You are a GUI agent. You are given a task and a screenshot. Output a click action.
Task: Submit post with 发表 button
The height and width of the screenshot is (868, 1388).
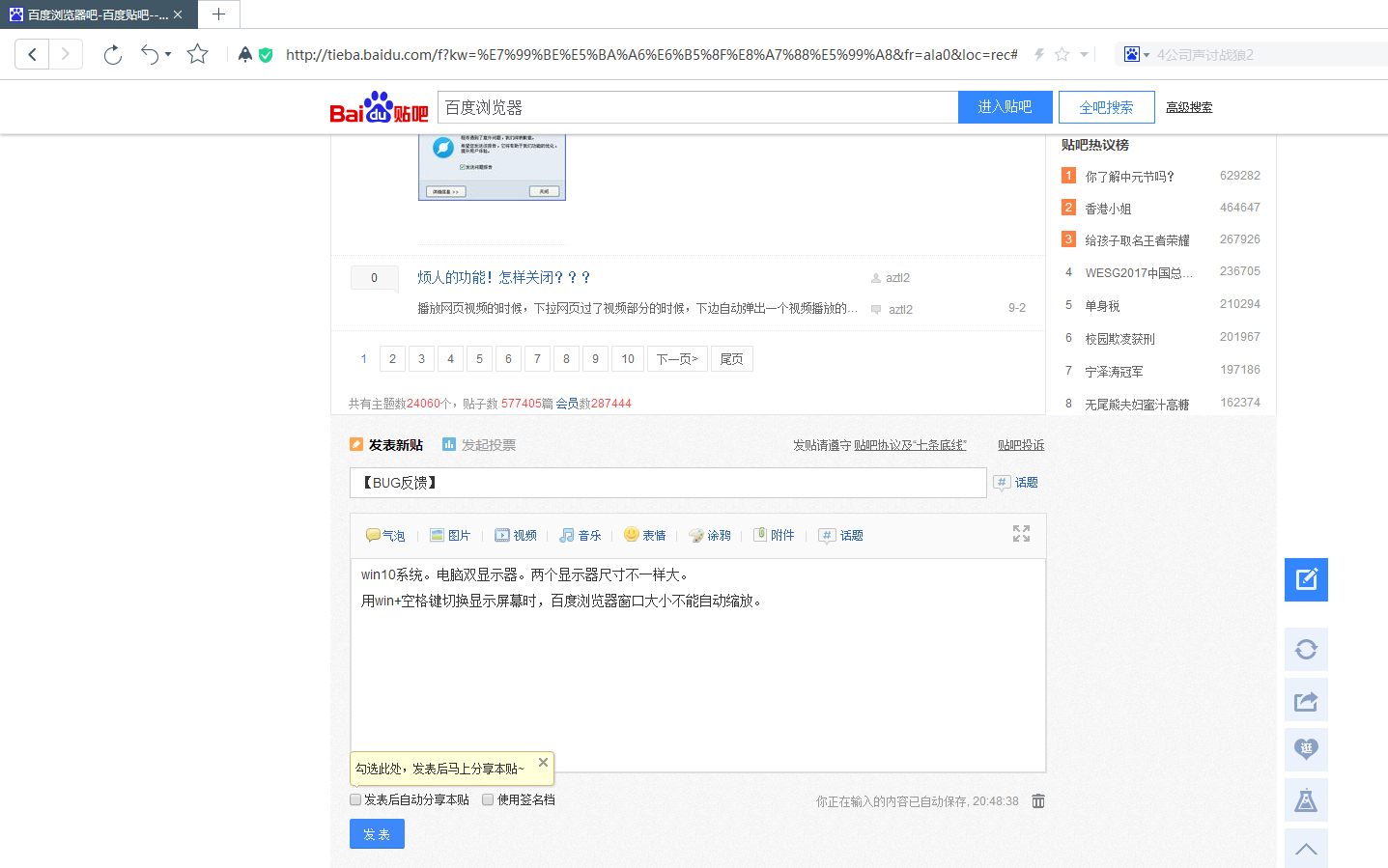377,834
